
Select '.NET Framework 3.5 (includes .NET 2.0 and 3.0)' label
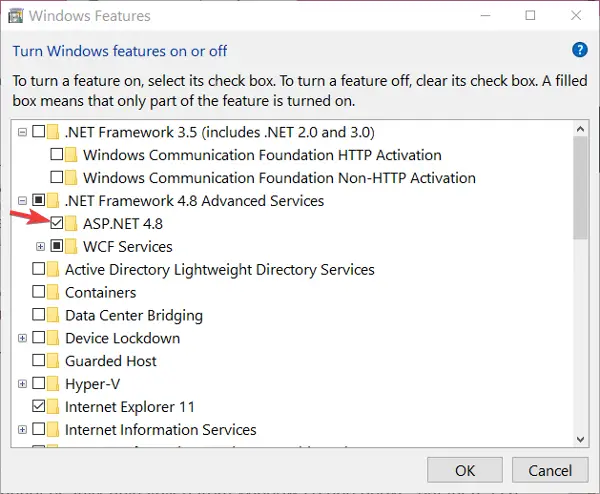[x=220, y=132]
